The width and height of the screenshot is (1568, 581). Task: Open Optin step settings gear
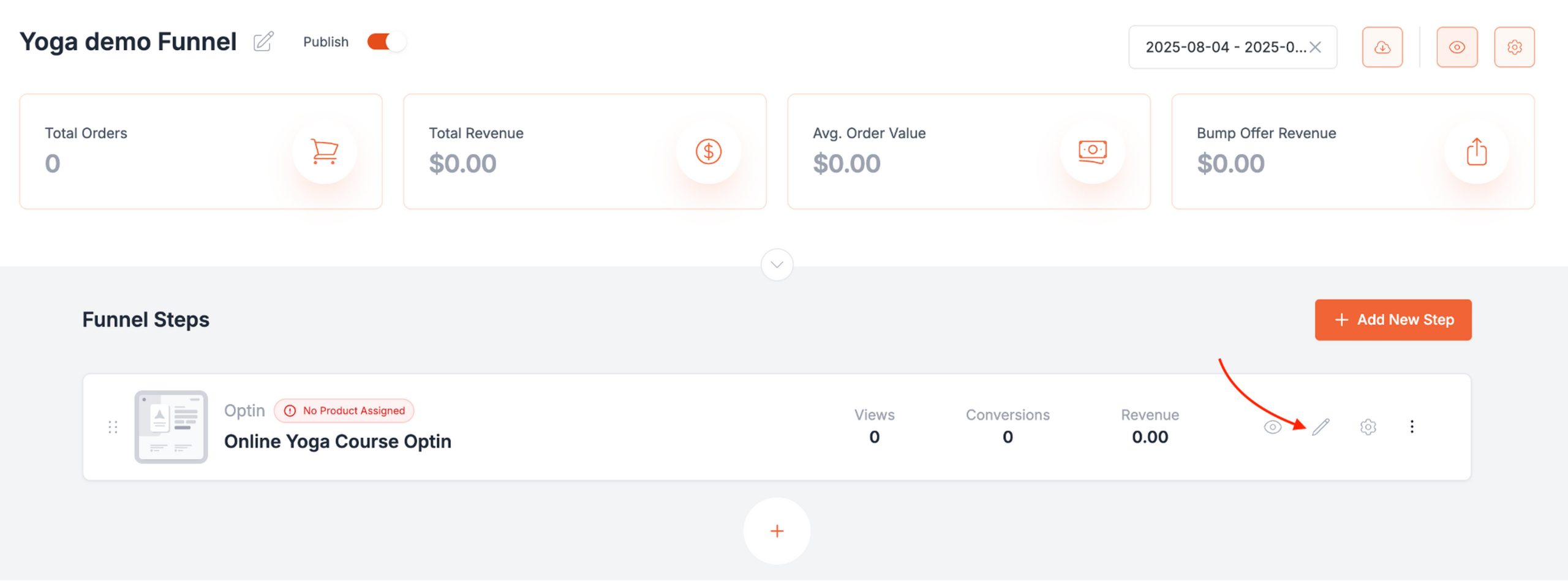[x=1368, y=427]
